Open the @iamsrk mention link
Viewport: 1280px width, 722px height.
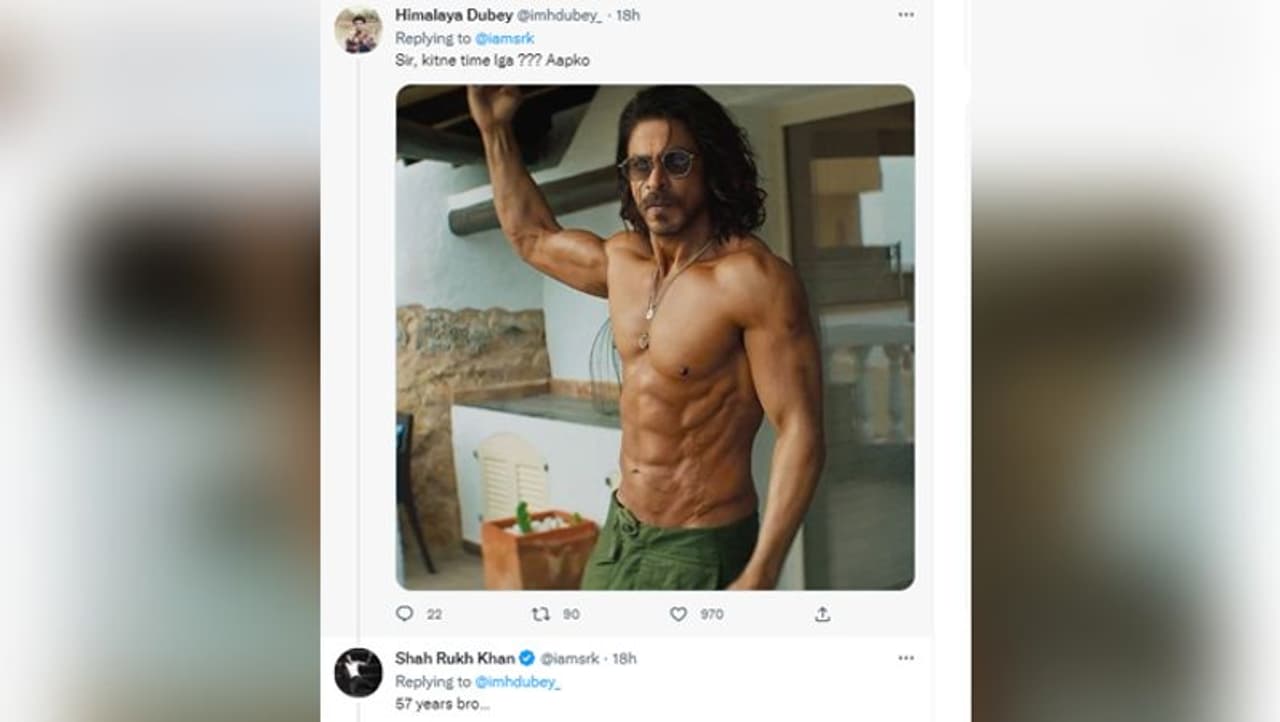504,38
